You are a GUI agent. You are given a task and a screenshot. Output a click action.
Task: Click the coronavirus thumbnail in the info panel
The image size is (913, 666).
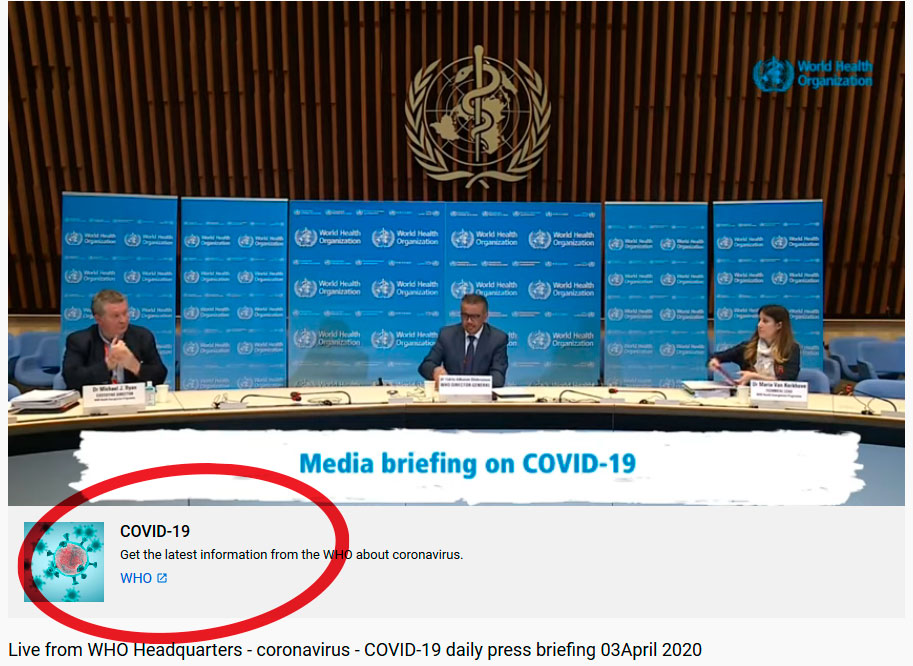coord(64,562)
